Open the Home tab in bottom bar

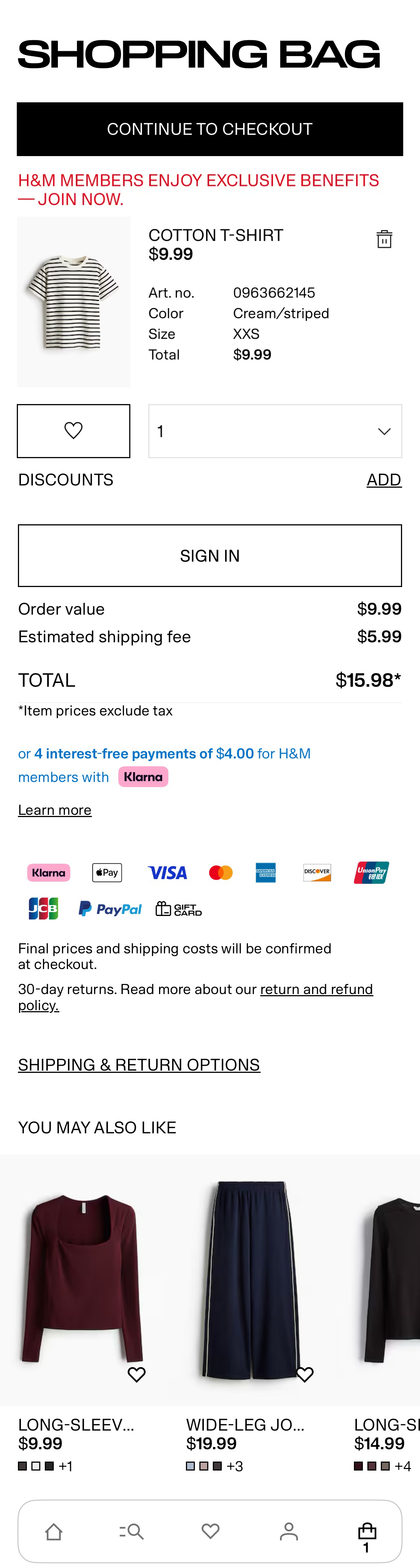click(x=53, y=1531)
